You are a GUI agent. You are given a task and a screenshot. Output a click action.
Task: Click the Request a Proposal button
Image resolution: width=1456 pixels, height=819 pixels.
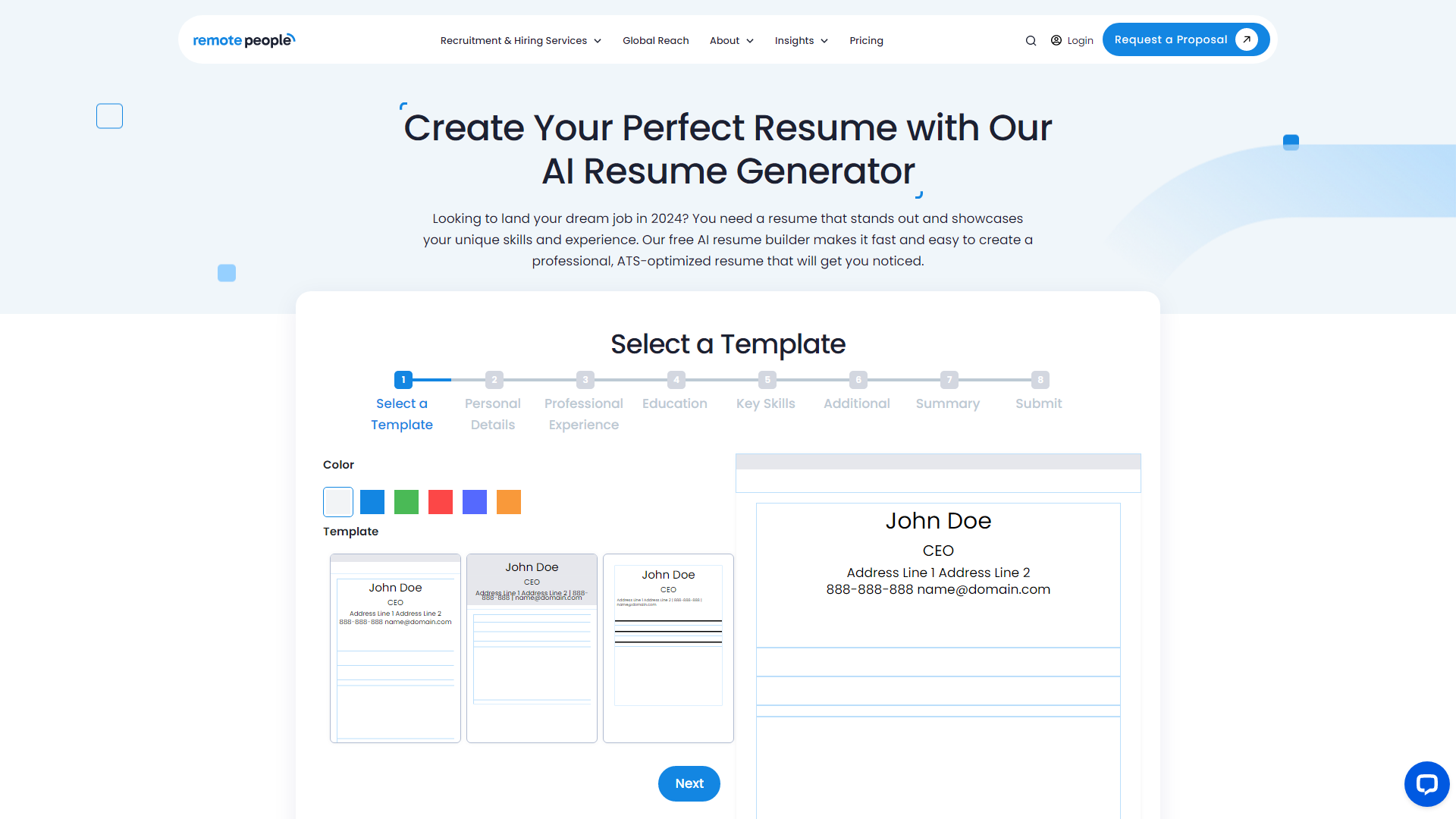click(1184, 39)
